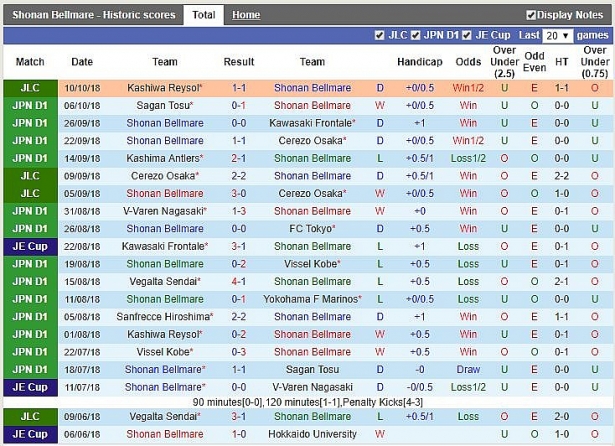Toggle the Display Notes checkbox
The width and height of the screenshot is (615, 446).
(x=531, y=15)
